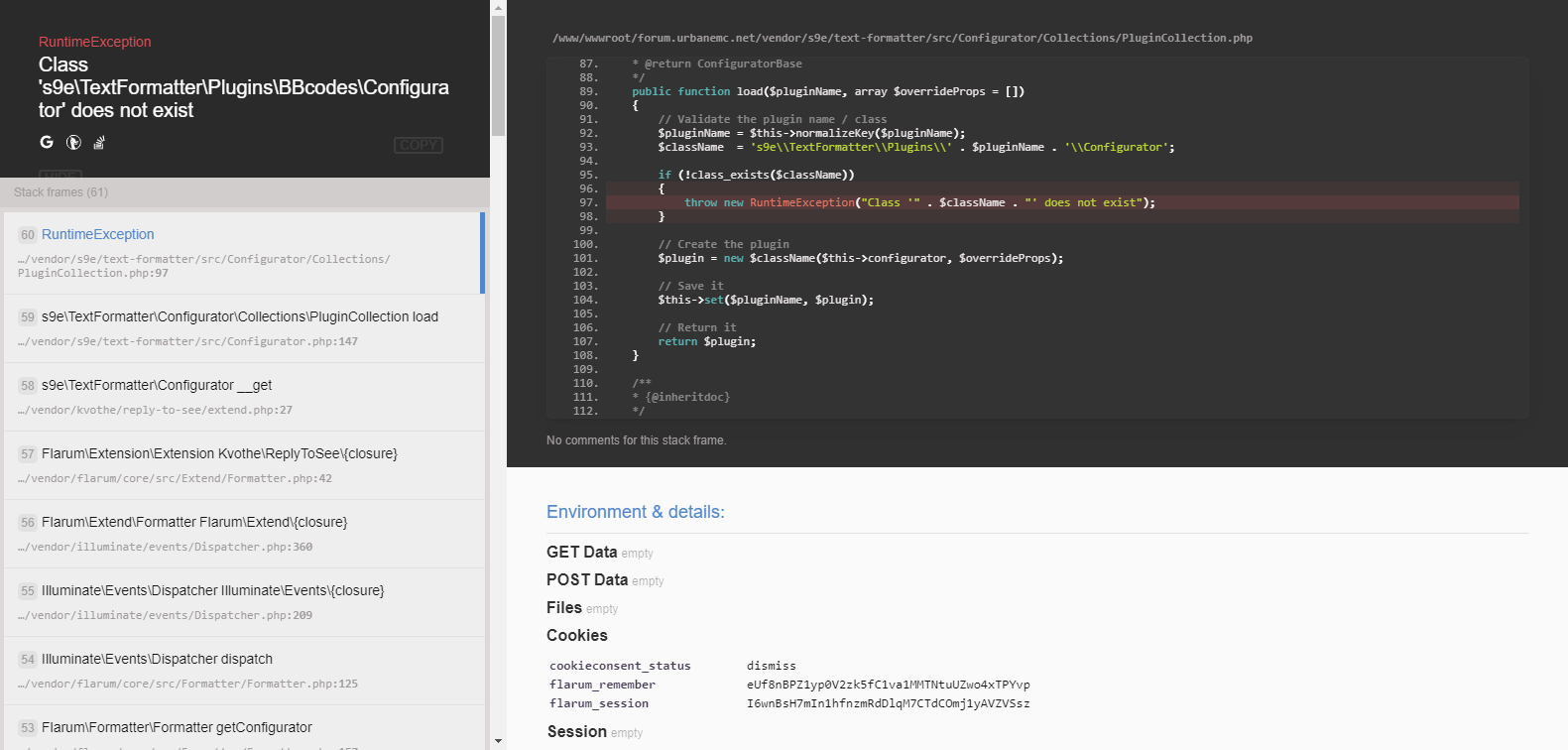Click the red RuntimeException title link

tap(95, 42)
